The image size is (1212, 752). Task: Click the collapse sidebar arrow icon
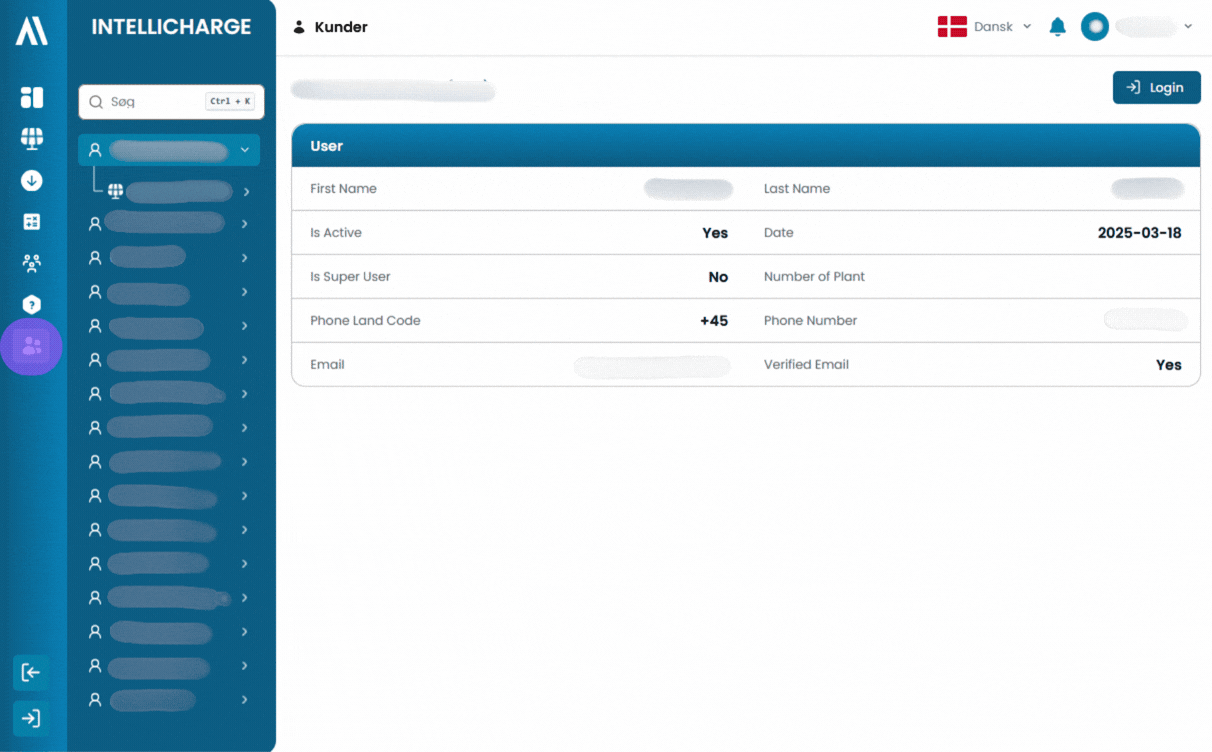(31, 672)
